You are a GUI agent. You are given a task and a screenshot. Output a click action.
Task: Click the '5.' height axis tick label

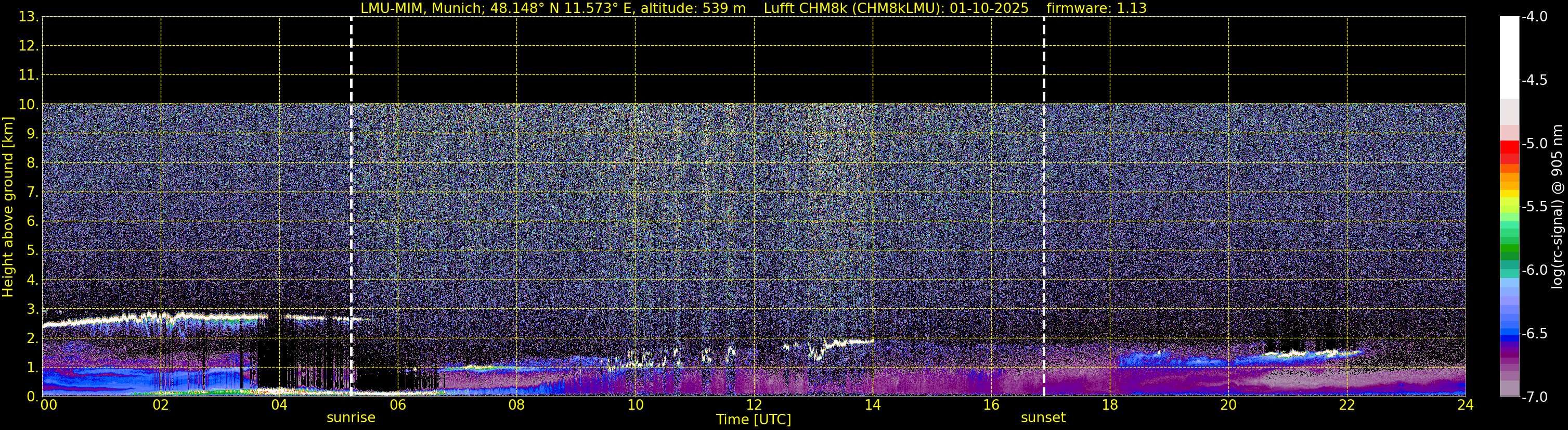[32, 251]
